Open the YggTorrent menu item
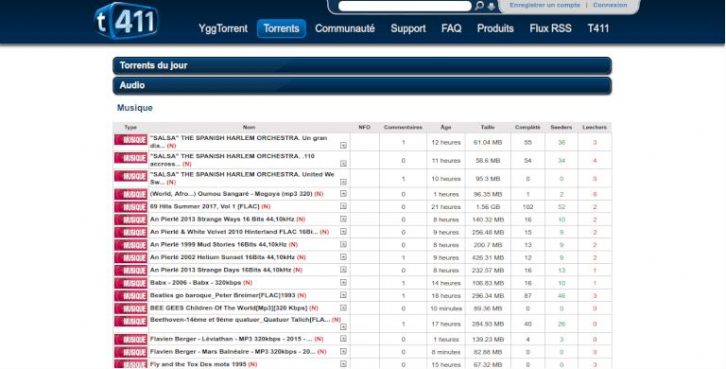726x369 pixels. pos(223,29)
